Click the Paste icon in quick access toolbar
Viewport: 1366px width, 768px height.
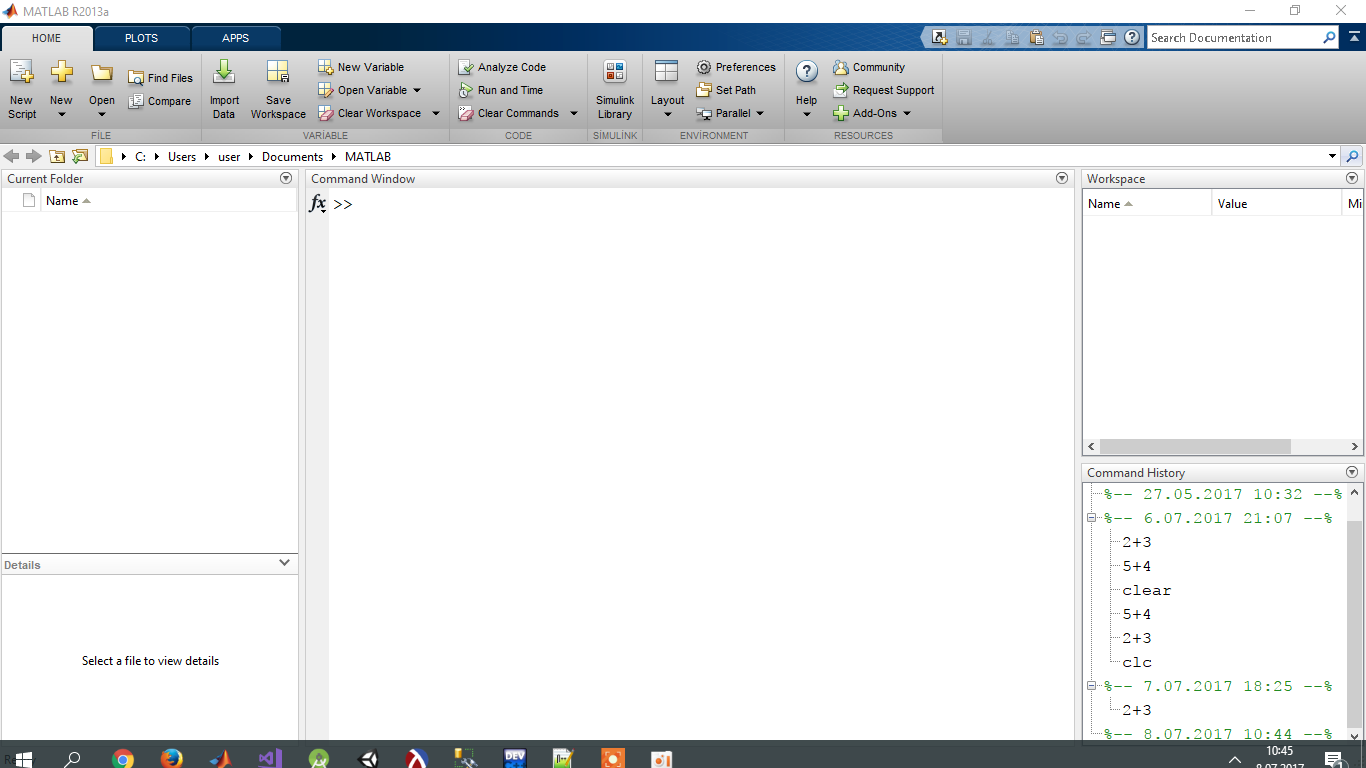pos(1036,38)
